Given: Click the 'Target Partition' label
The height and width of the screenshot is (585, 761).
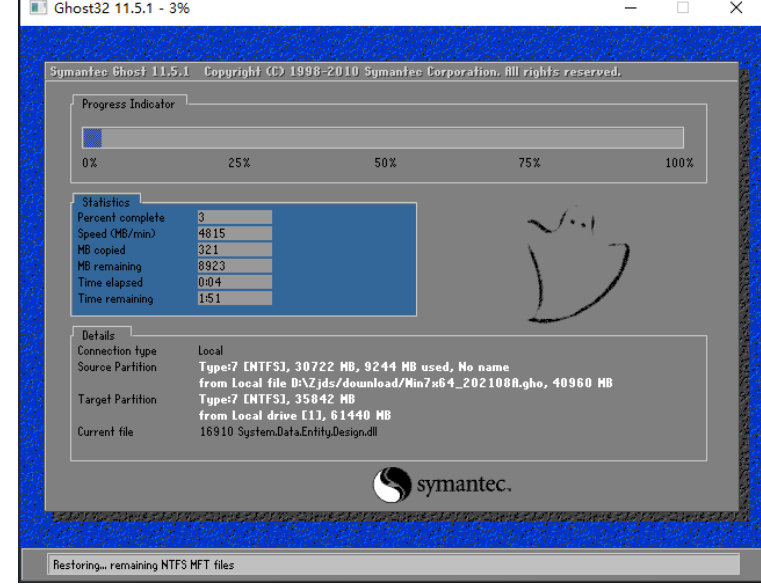Looking at the screenshot, I should tap(117, 399).
